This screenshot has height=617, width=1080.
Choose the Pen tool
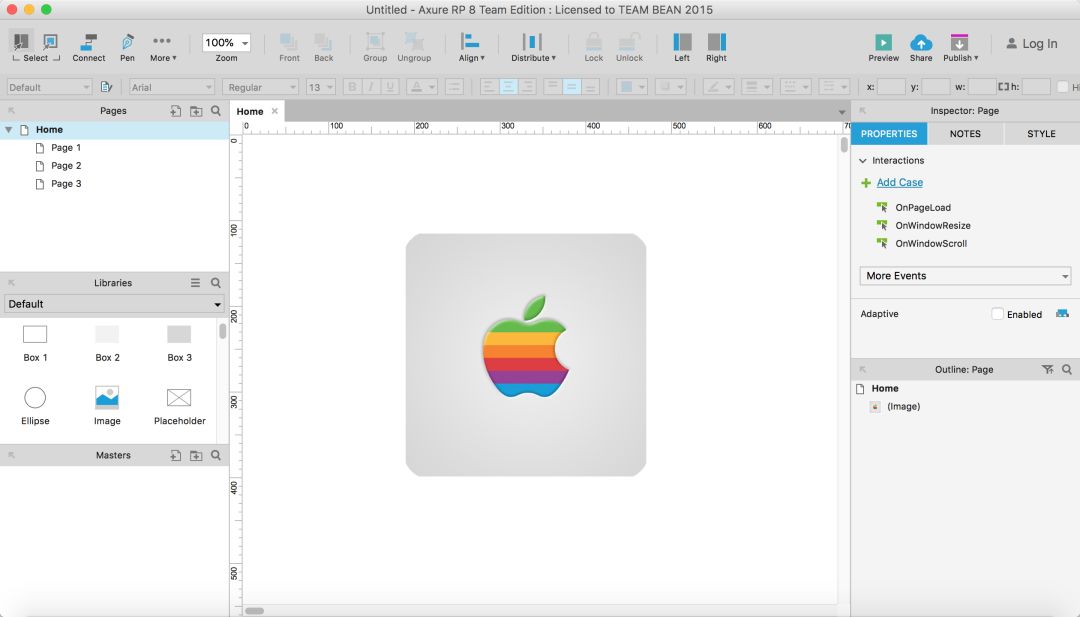127,48
